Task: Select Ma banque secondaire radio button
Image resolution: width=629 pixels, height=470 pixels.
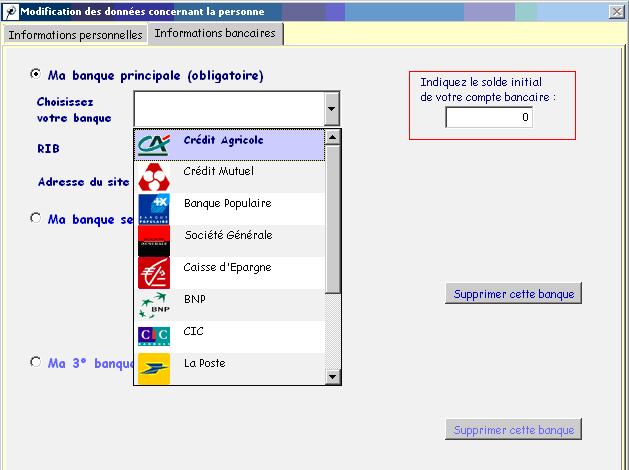Action: click(x=36, y=218)
